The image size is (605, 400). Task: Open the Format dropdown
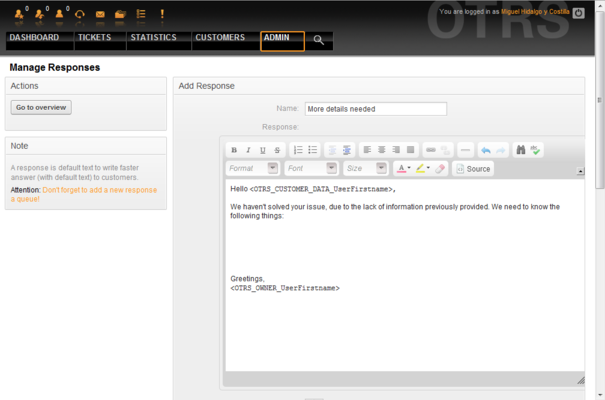(252, 169)
